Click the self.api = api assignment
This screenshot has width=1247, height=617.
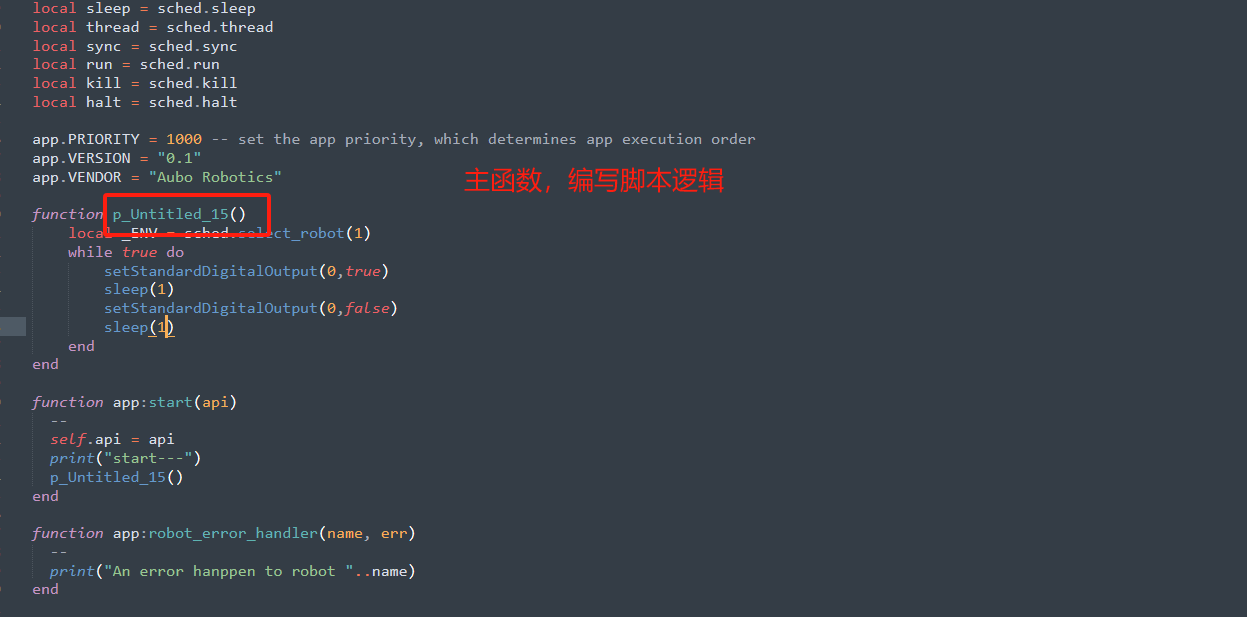[112, 439]
